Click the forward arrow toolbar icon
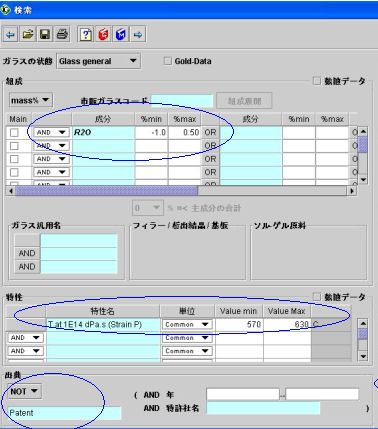 [x=138, y=34]
